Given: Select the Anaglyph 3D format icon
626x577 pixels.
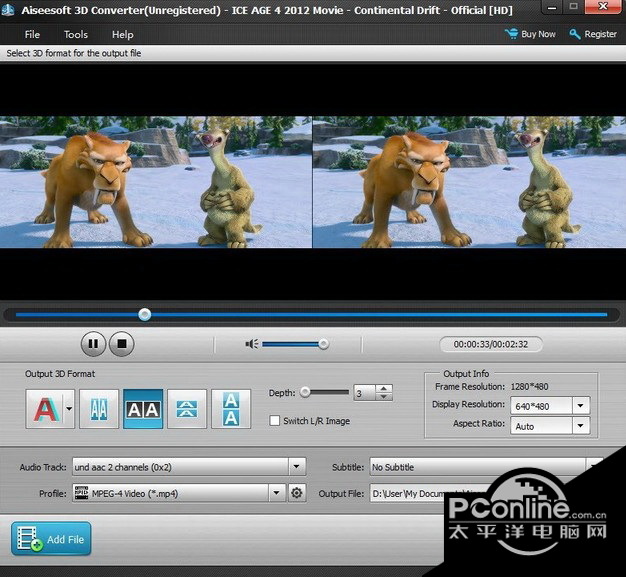Looking at the screenshot, I should [x=45, y=409].
